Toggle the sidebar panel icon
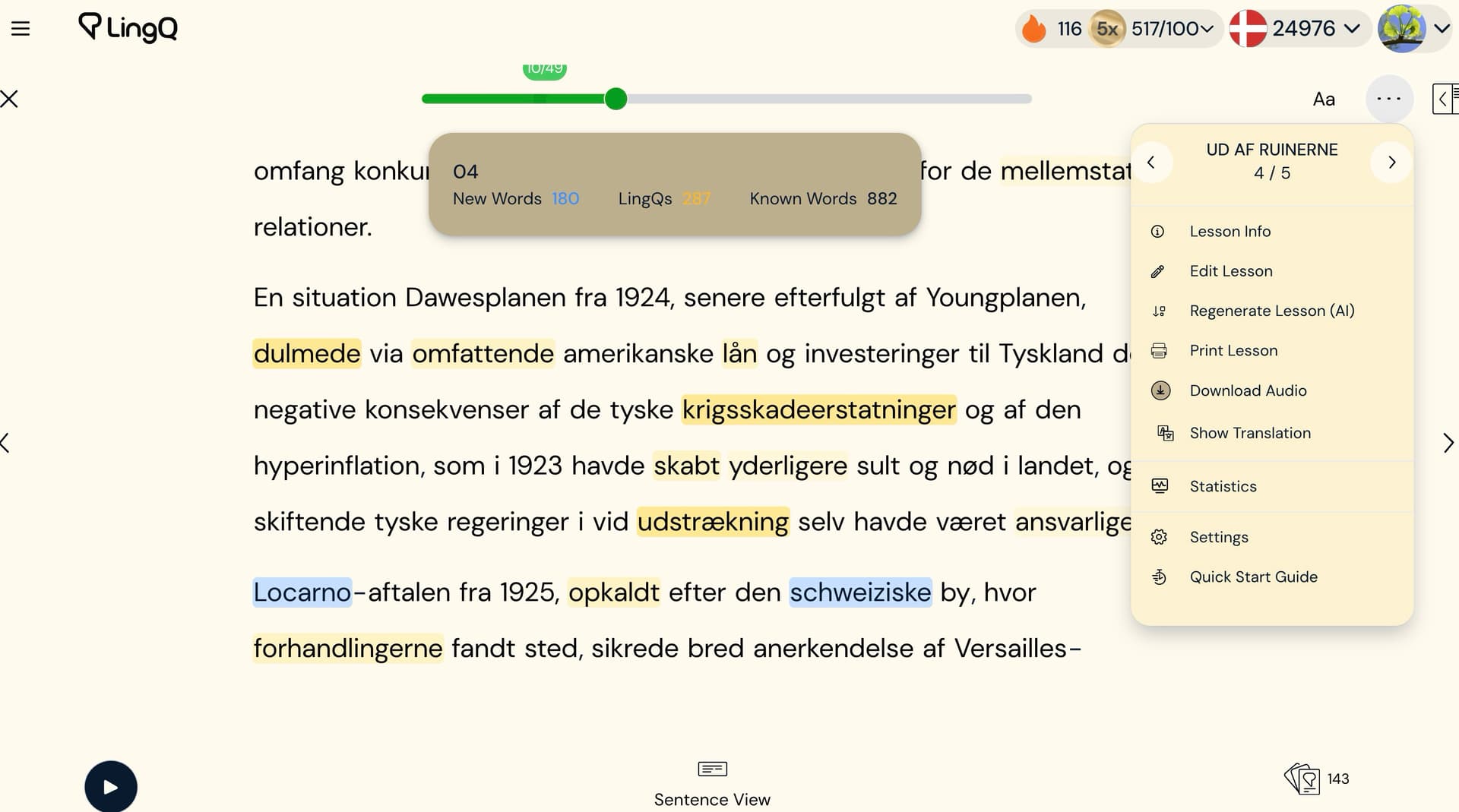This screenshot has height=812, width=1459. (1445, 99)
